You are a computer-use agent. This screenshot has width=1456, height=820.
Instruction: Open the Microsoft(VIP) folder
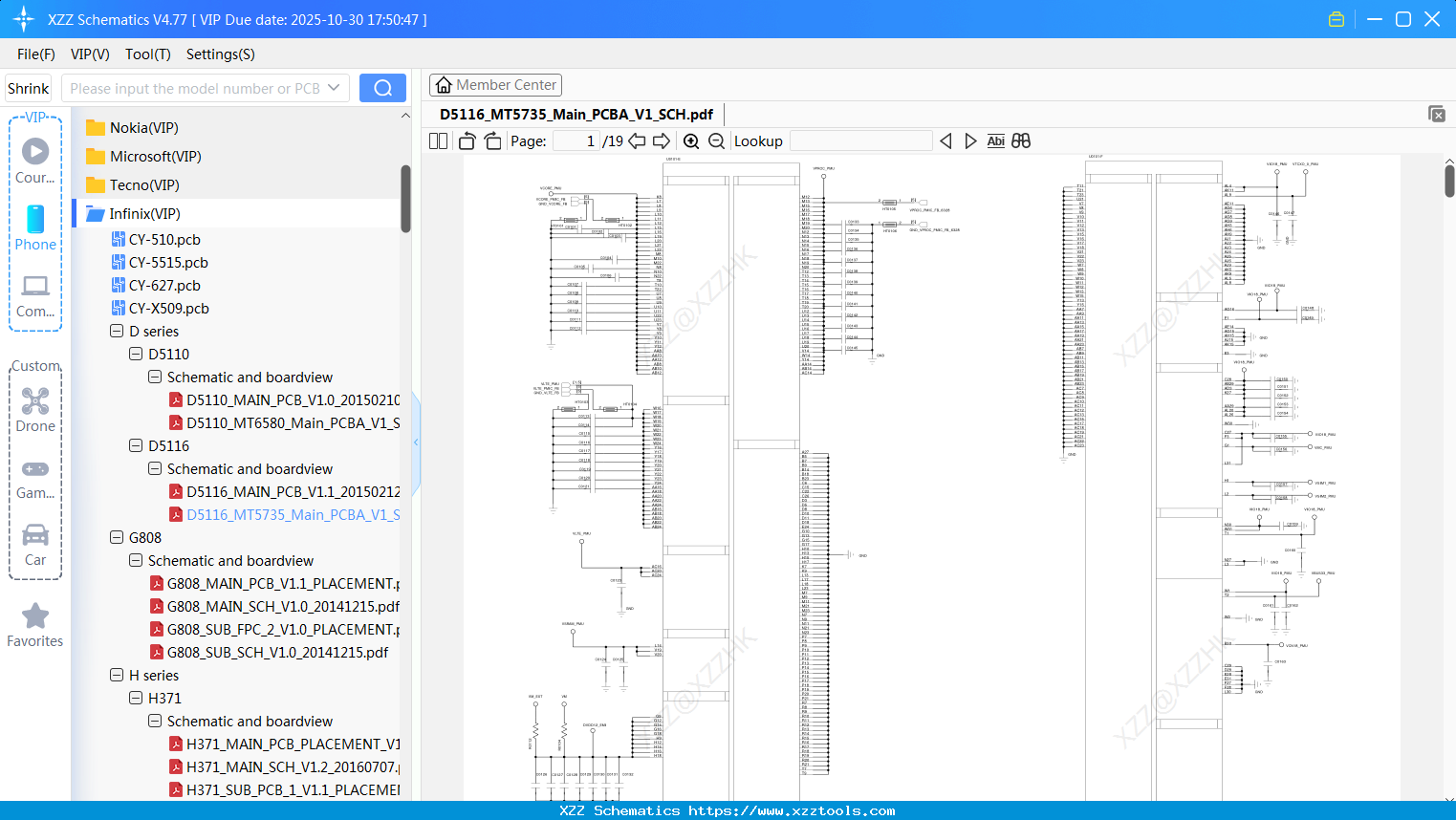[x=143, y=157]
